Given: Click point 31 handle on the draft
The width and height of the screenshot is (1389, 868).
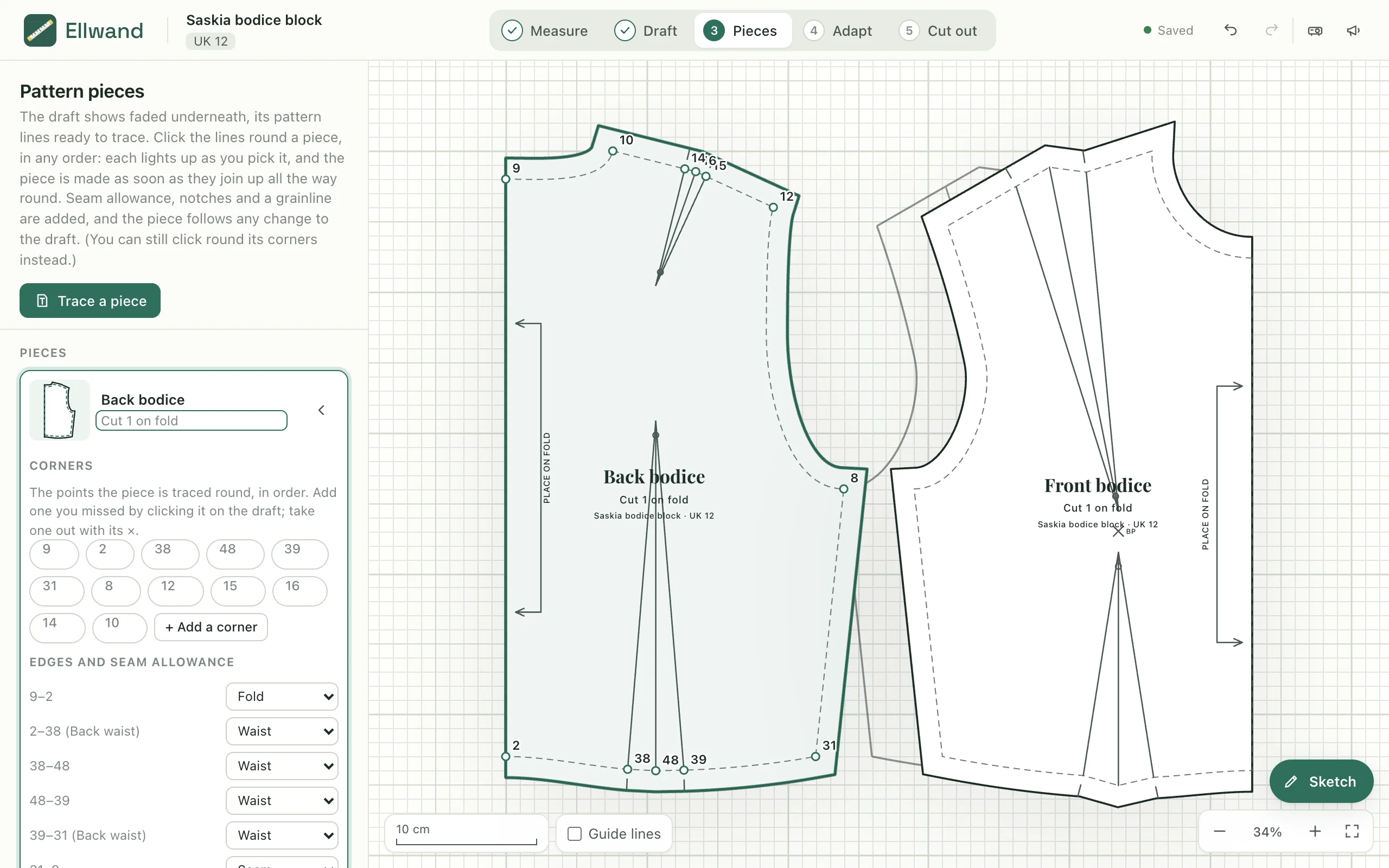Looking at the screenshot, I should point(815,757).
